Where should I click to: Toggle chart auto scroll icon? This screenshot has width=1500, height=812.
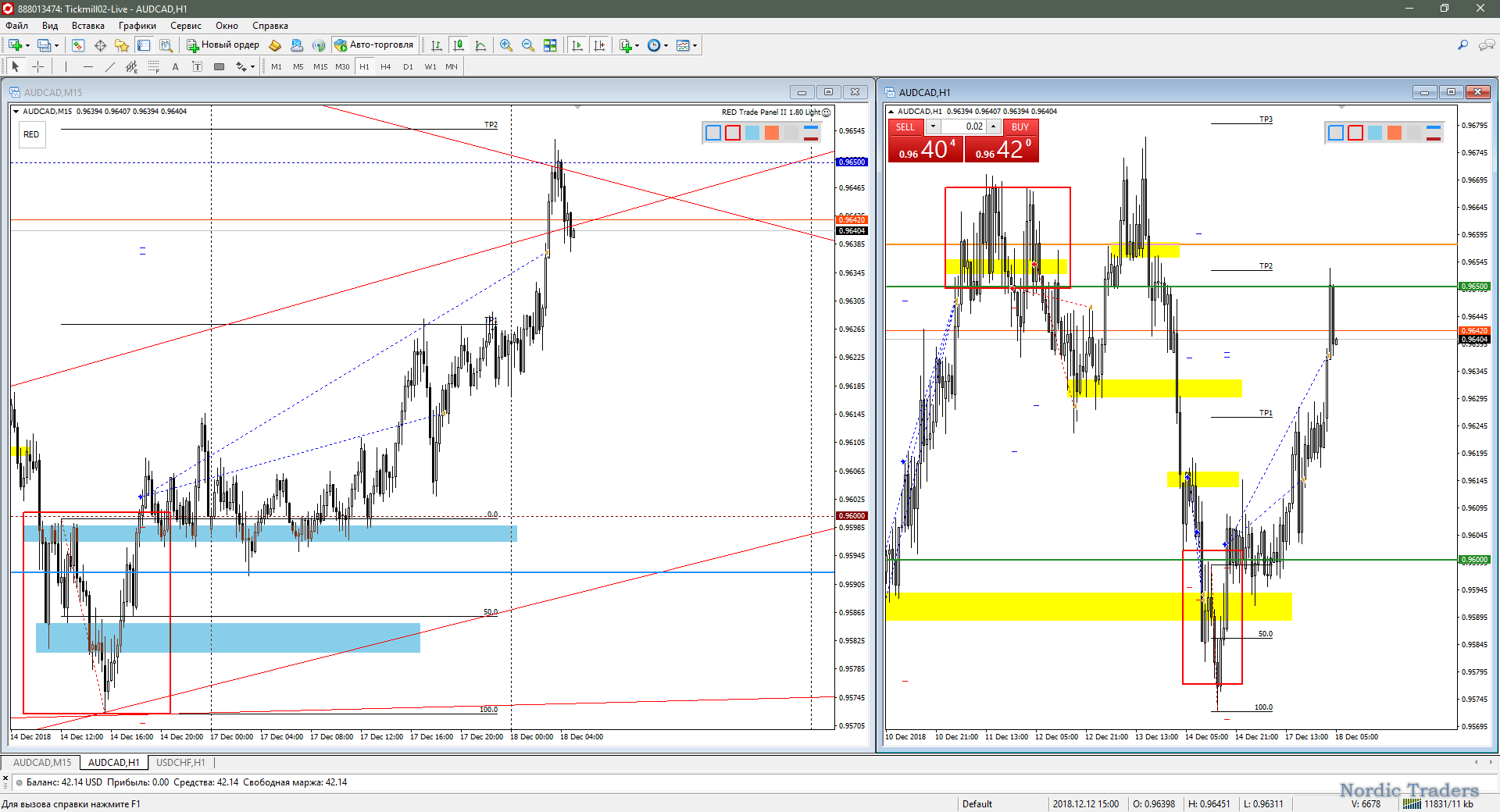pyautogui.click(x=577, y=45)
